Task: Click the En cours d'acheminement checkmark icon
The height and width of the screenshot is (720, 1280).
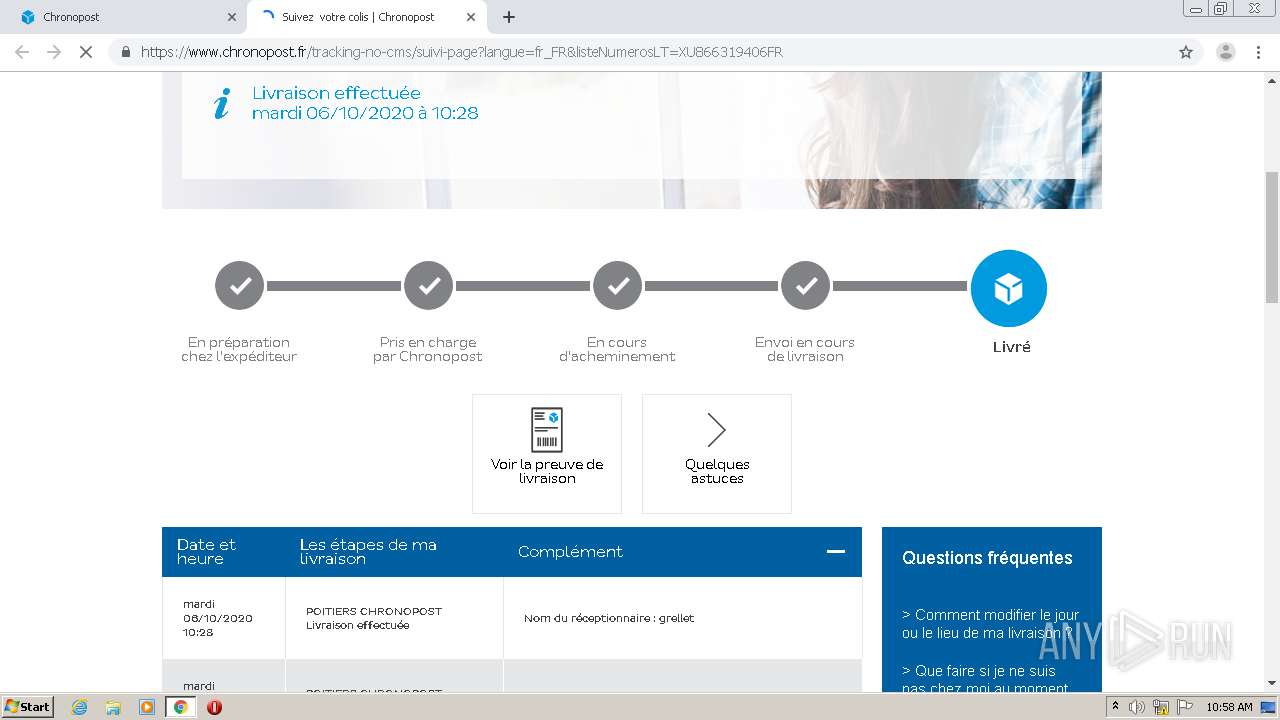Action: pyautogui.click(x=617, y=286)
